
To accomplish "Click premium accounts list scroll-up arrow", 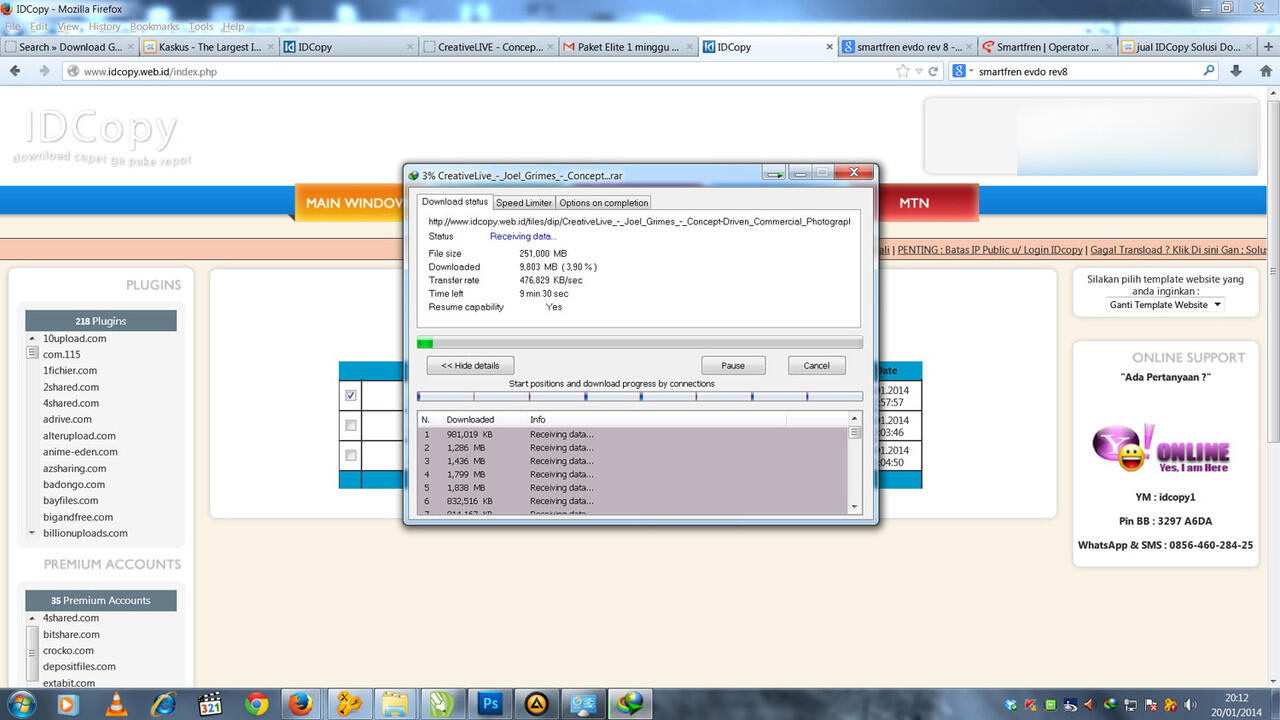I will [x=32, y=618].
